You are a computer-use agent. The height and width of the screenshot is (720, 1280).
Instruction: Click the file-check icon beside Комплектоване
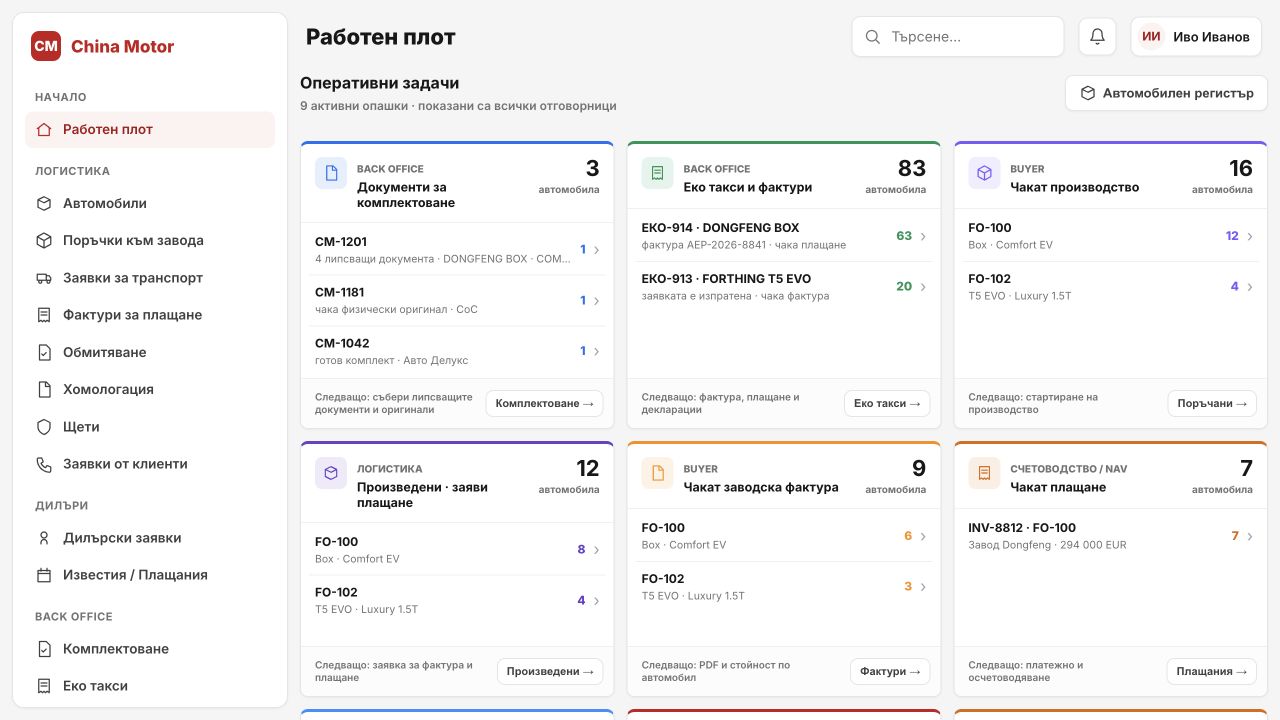[44, 649]
